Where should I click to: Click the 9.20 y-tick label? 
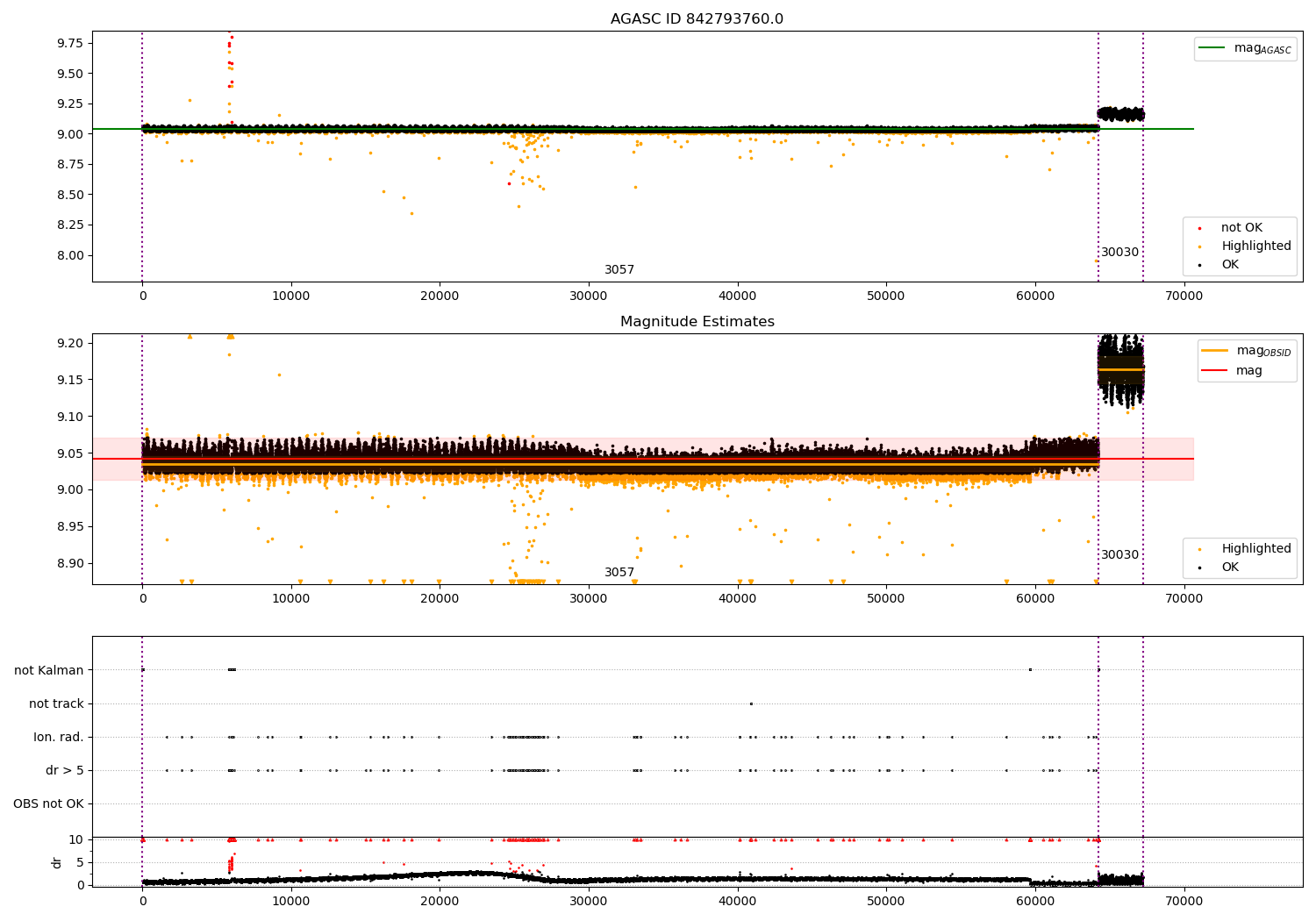tap(70, 344)
